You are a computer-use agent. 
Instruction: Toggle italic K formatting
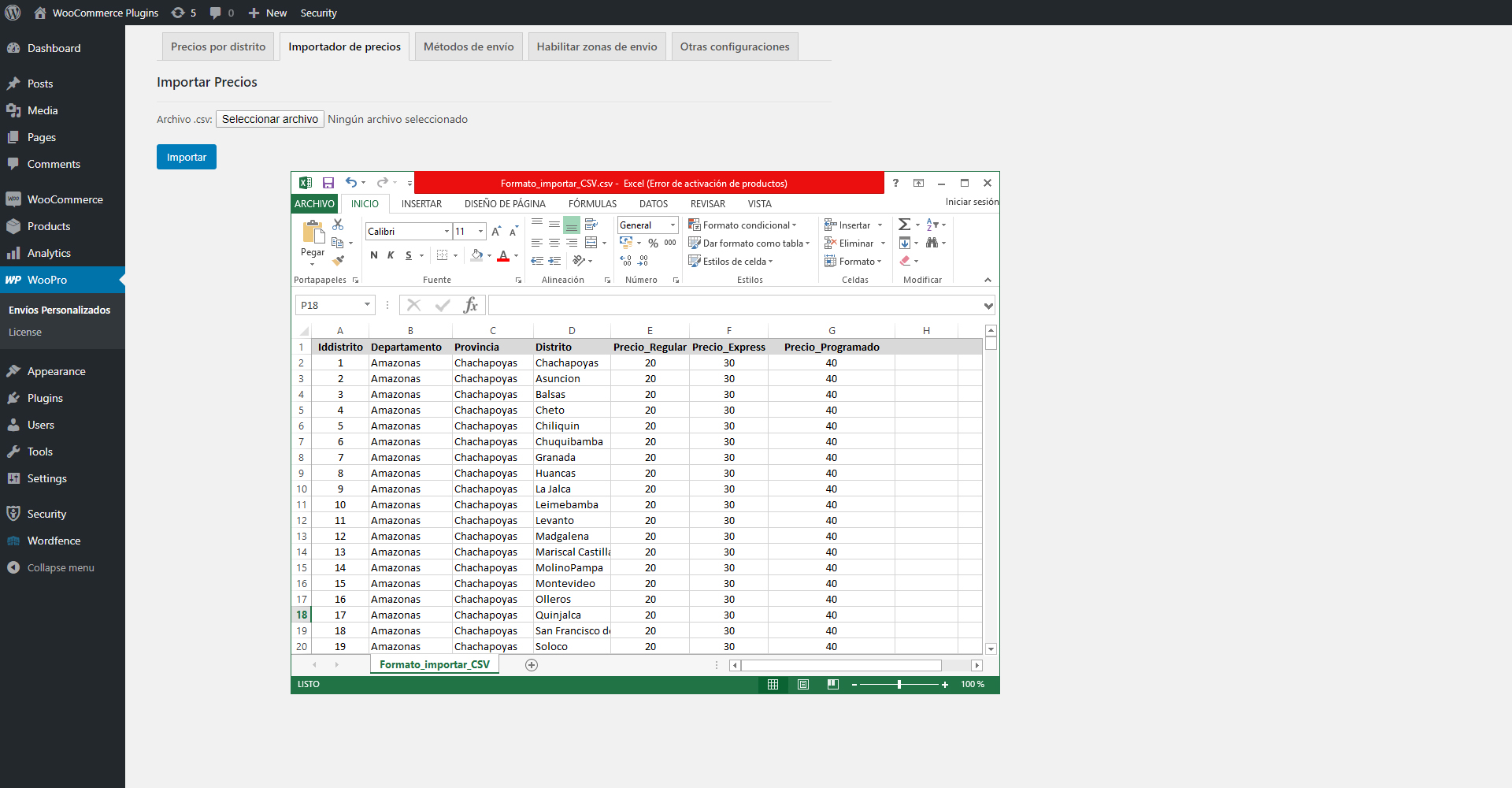point(391,255)
